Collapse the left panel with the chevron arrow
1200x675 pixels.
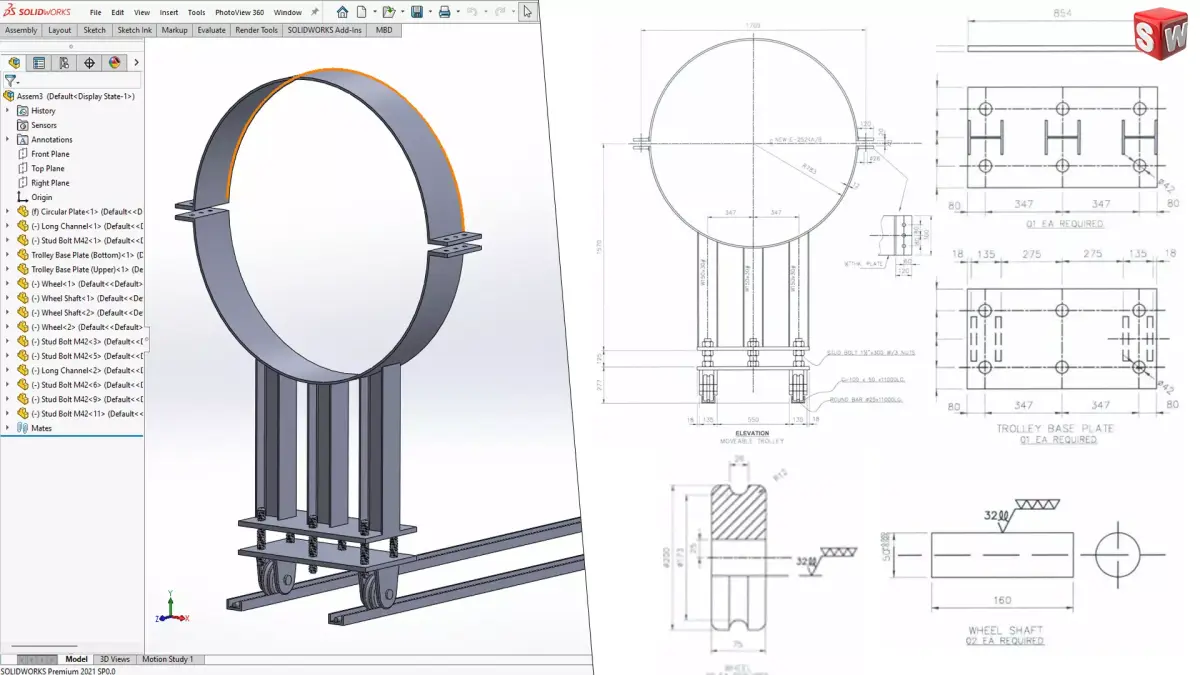[x=136, y=62]
